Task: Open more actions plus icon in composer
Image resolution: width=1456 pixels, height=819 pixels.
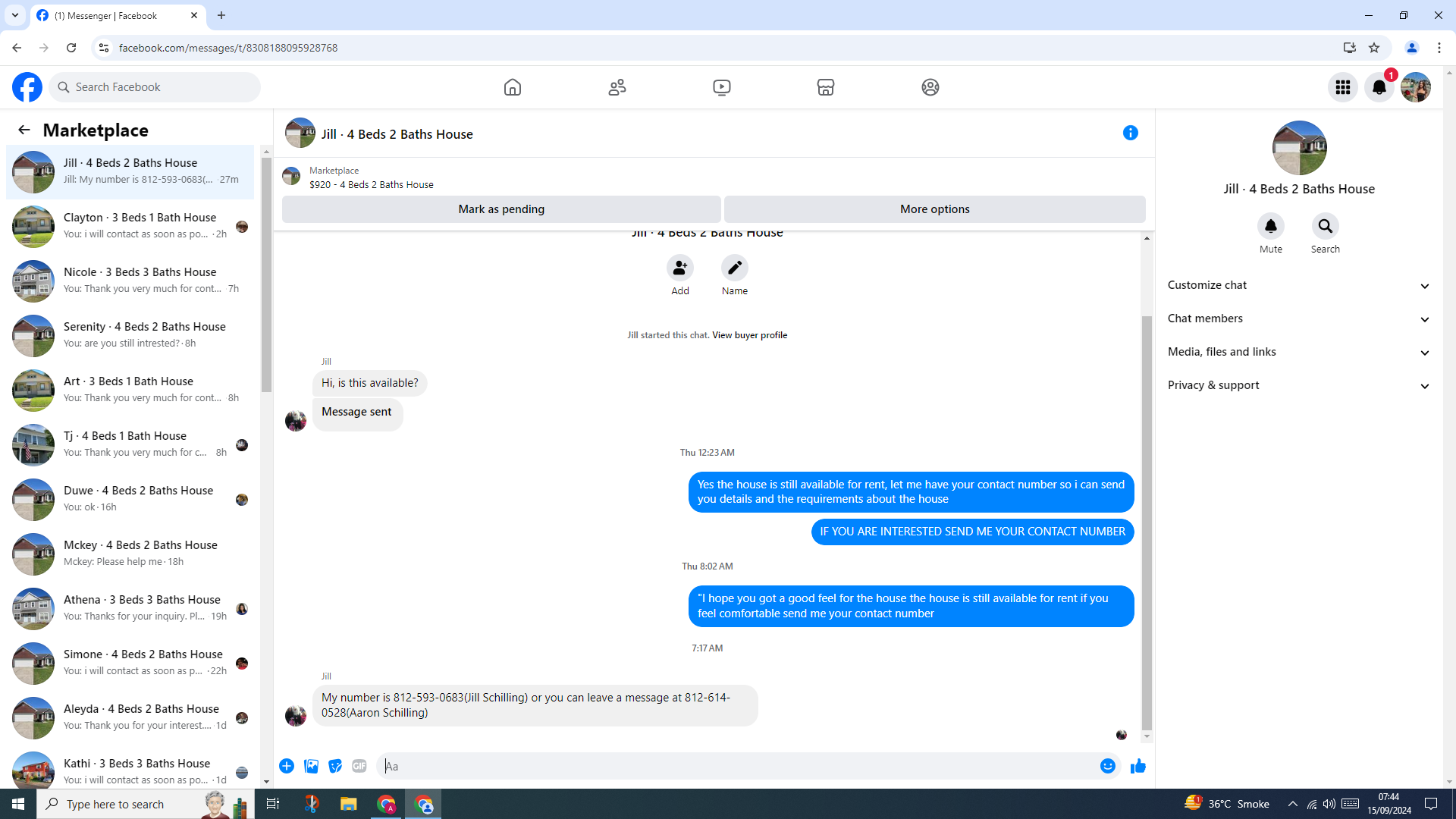Action: [287, 766]
